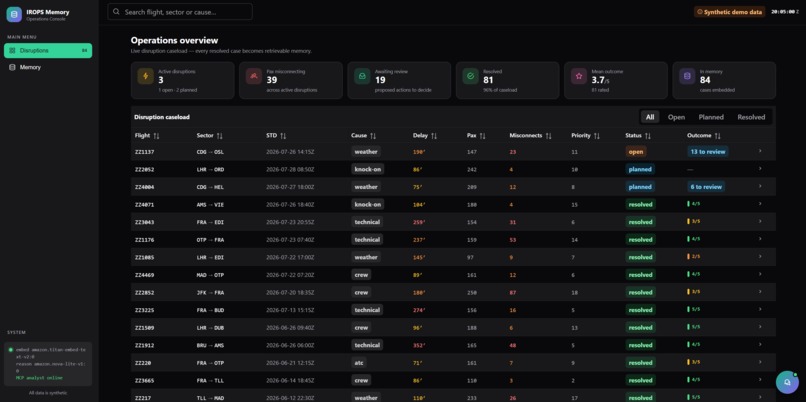This screenshot has height=402, width=806.
Task: Click the open status badge for ZZ1137
Action: coord(636,152)
